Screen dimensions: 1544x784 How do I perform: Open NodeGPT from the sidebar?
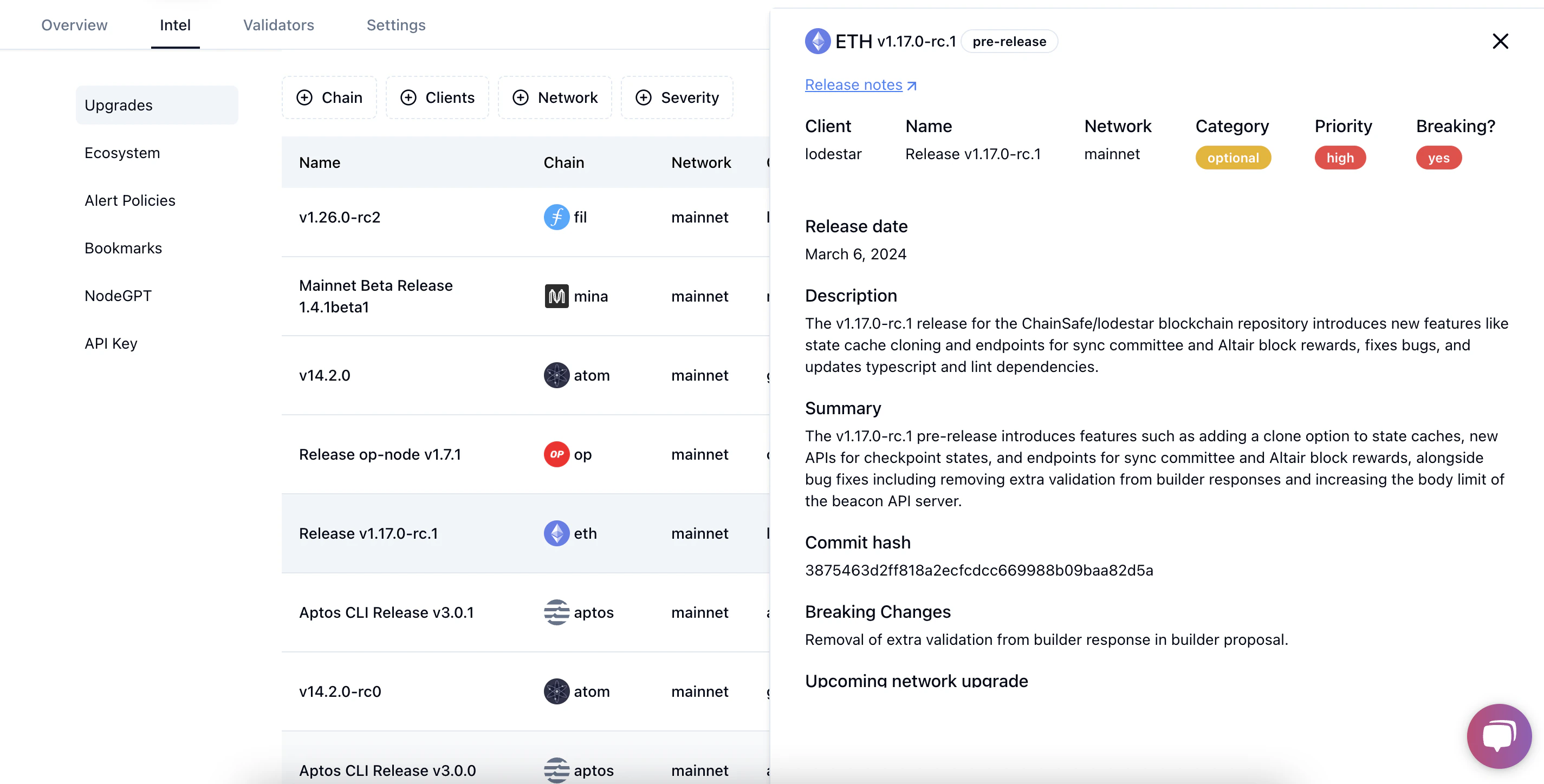pos(118,296)
